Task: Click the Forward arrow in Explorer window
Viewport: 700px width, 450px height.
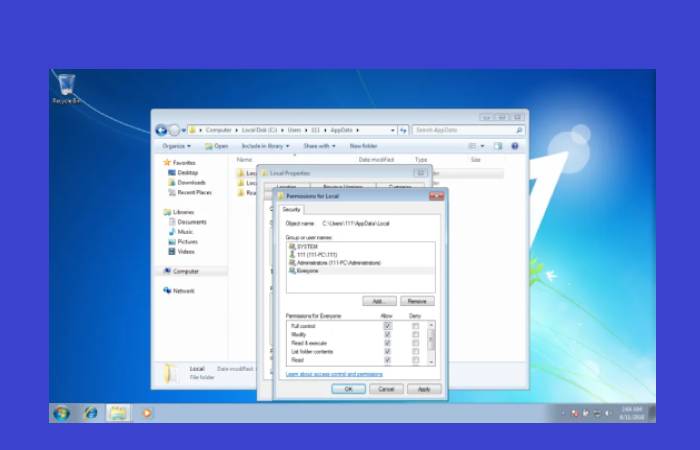Action: [174, 130]
